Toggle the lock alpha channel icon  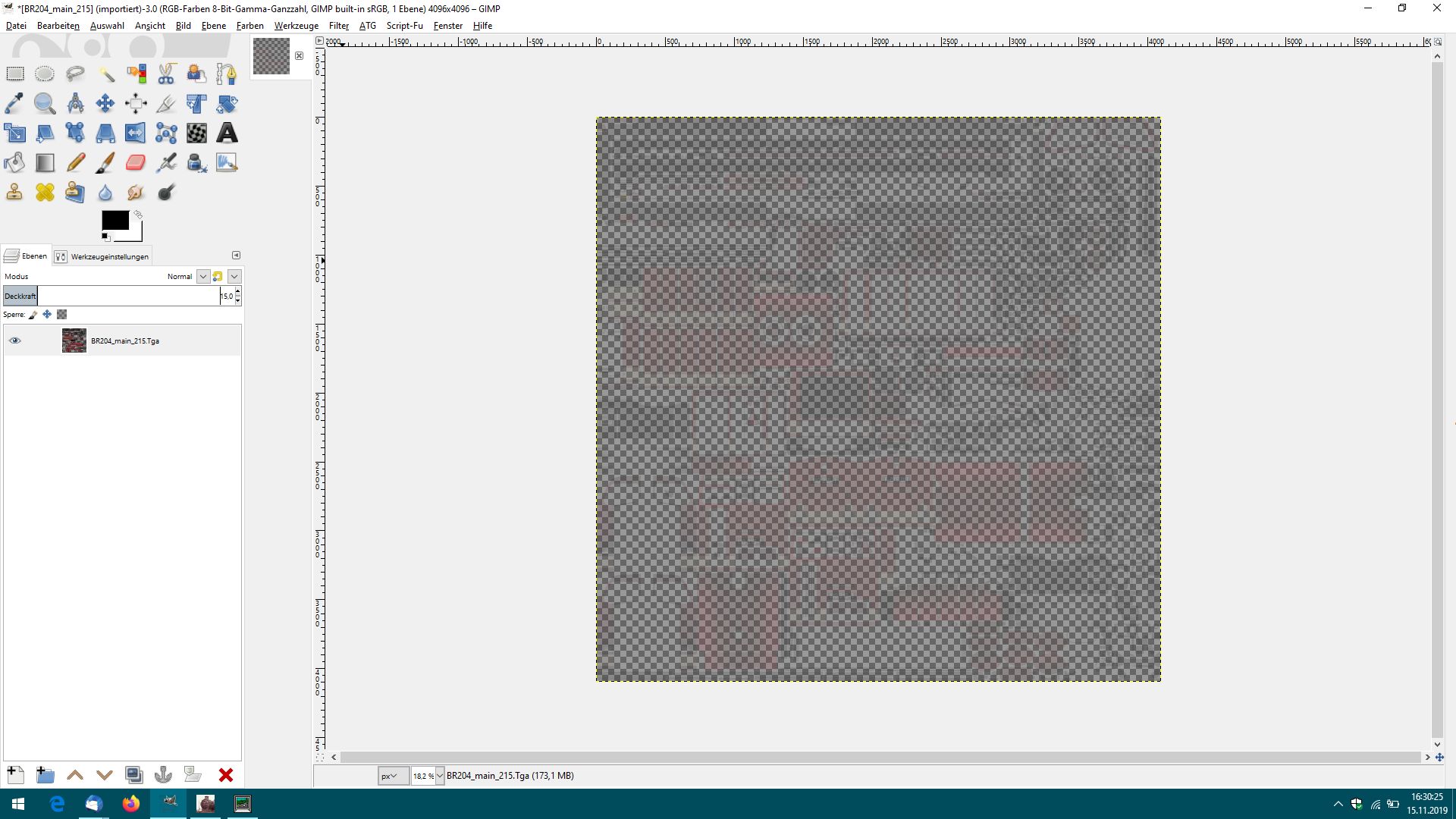point(62,314)
